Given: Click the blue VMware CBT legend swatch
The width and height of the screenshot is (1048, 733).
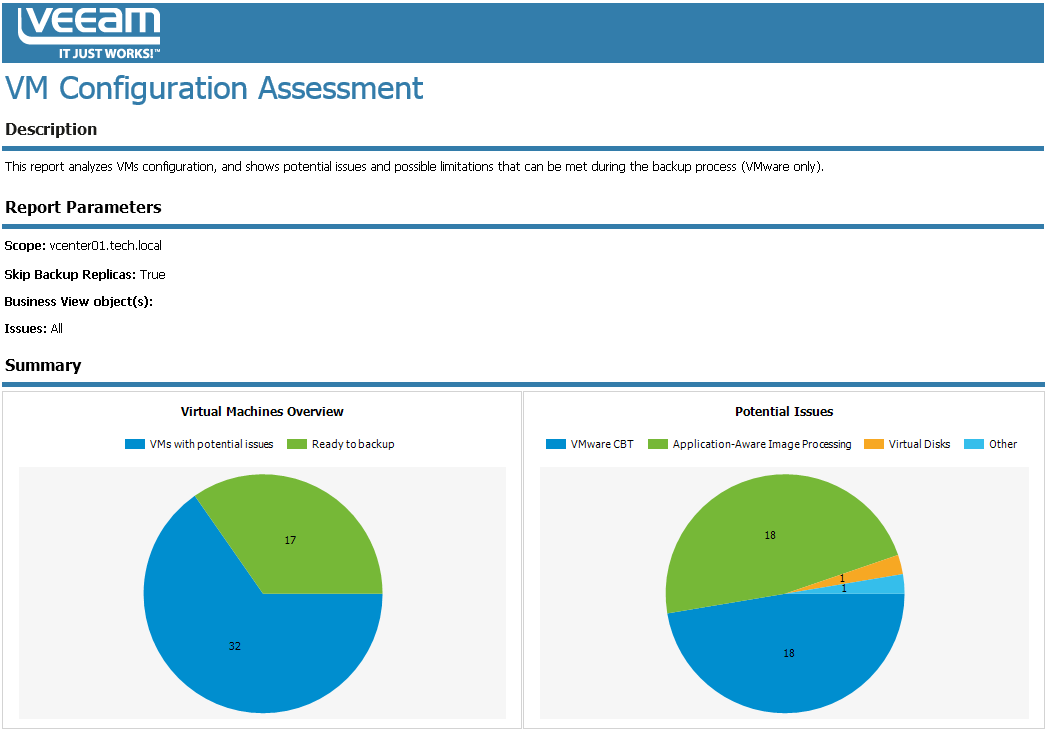Looking at the screenshot, I should click(555, 444).
